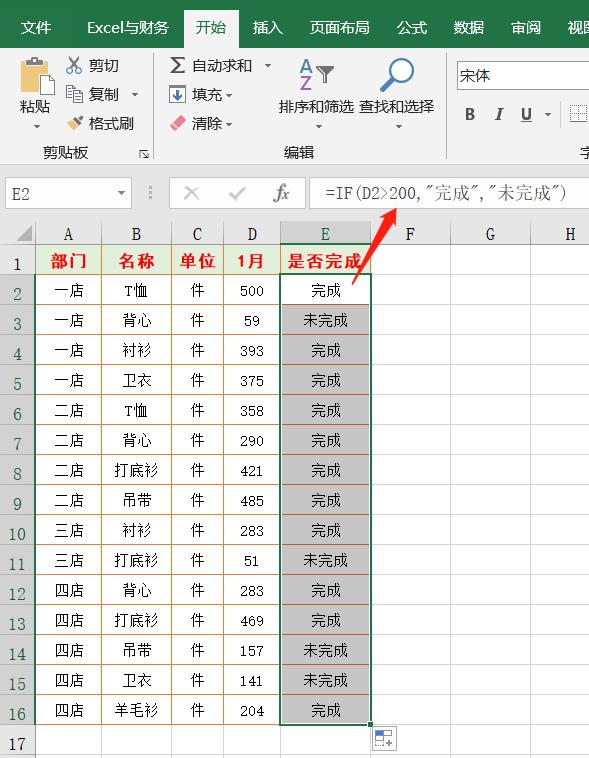Click cell 未完成 in row 11
589x758 pixels.
click(325, 560)
